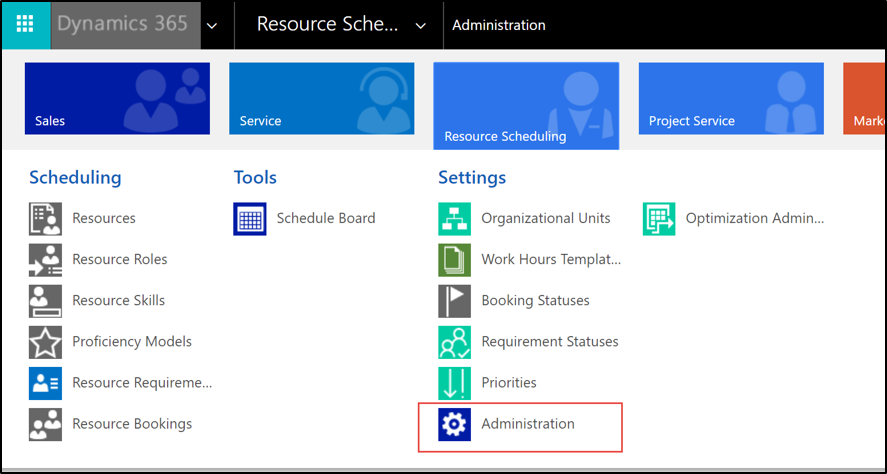Open the Booking Statuses flag icon

click(454, 300)
